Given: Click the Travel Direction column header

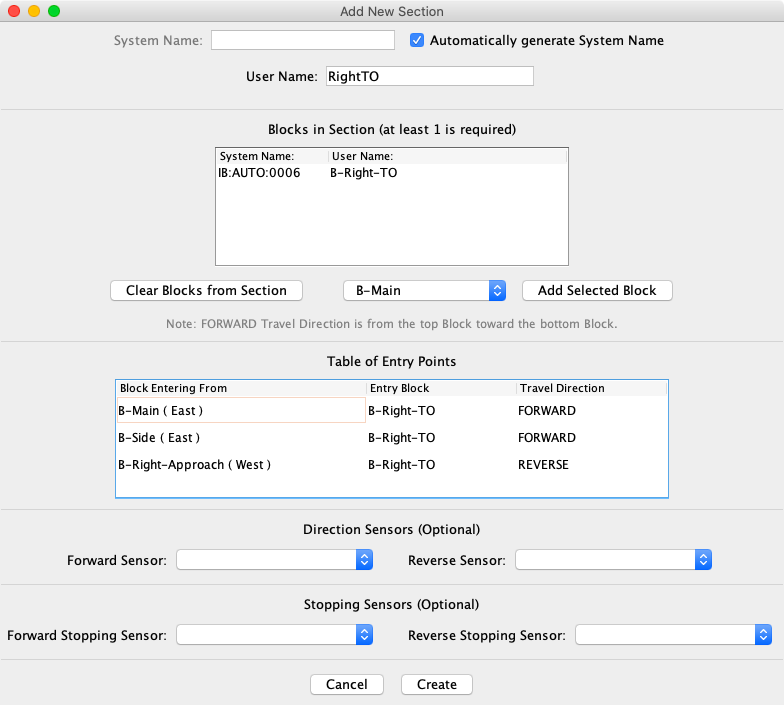Looking at the screenshot, I should point(590,388).
